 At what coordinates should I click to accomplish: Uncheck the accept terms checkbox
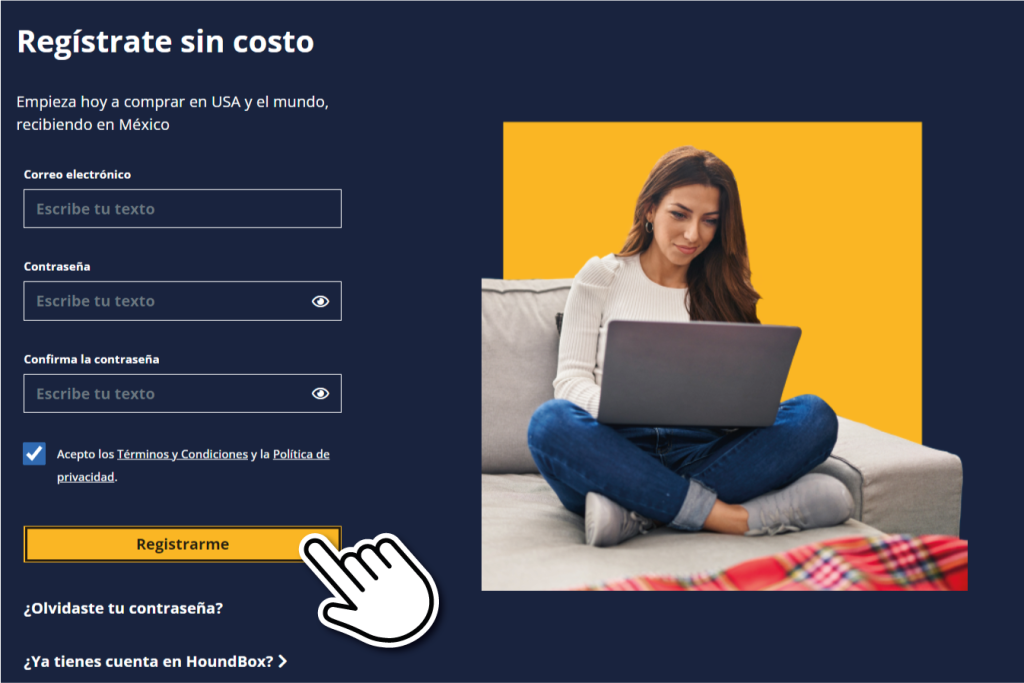click(x=34, y=453)
